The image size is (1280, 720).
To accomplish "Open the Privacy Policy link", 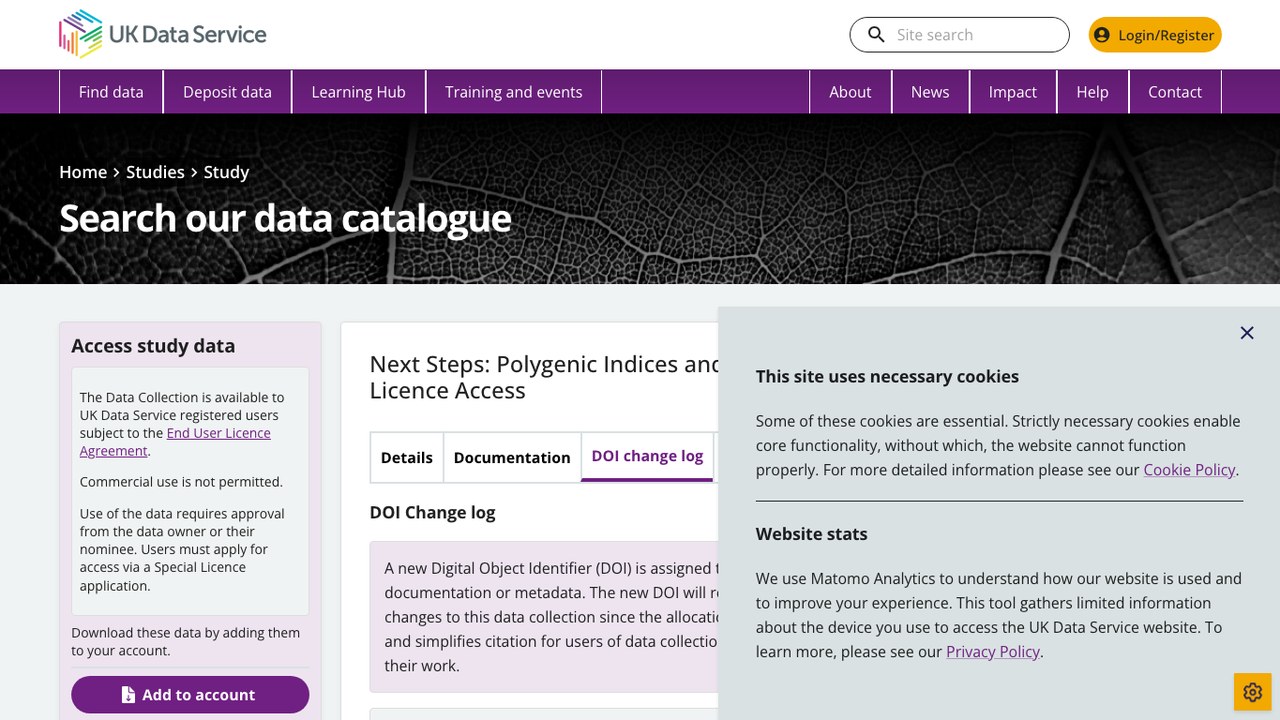I will click(x=993, y=652).
